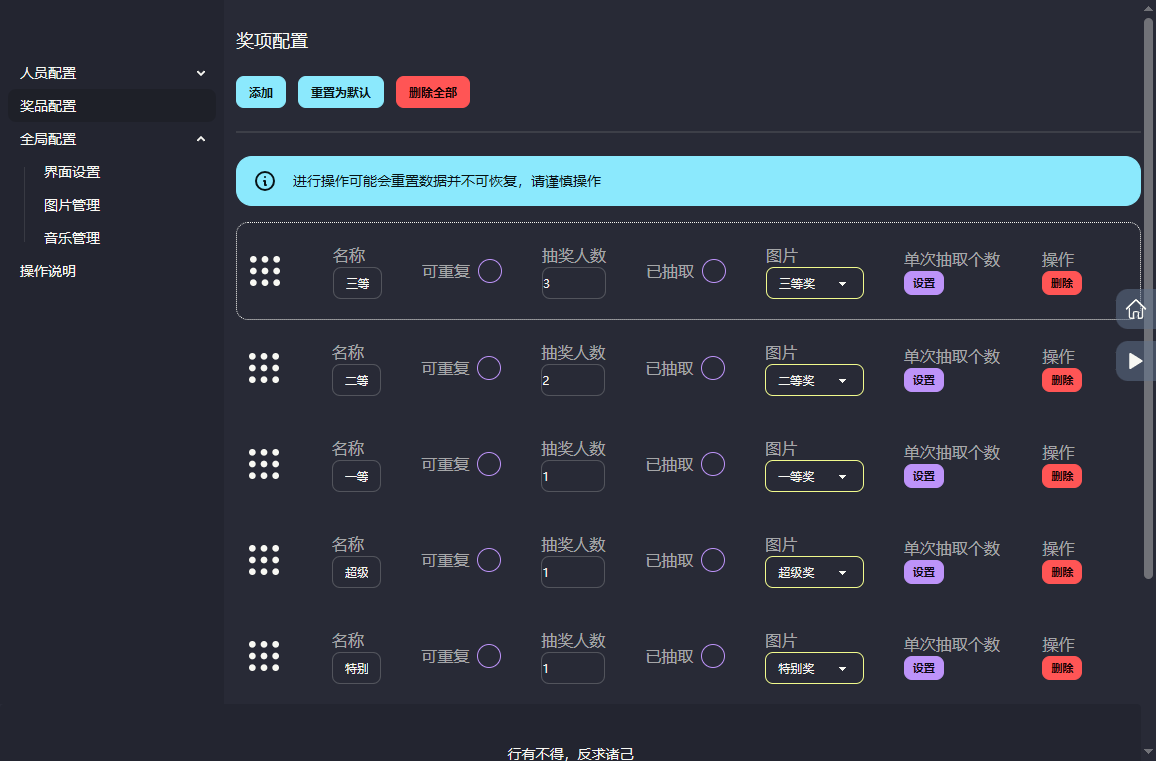Go home via the house icon
Image resolution: width=1156 pixels, height=761 pixels.
point(1135,309)
